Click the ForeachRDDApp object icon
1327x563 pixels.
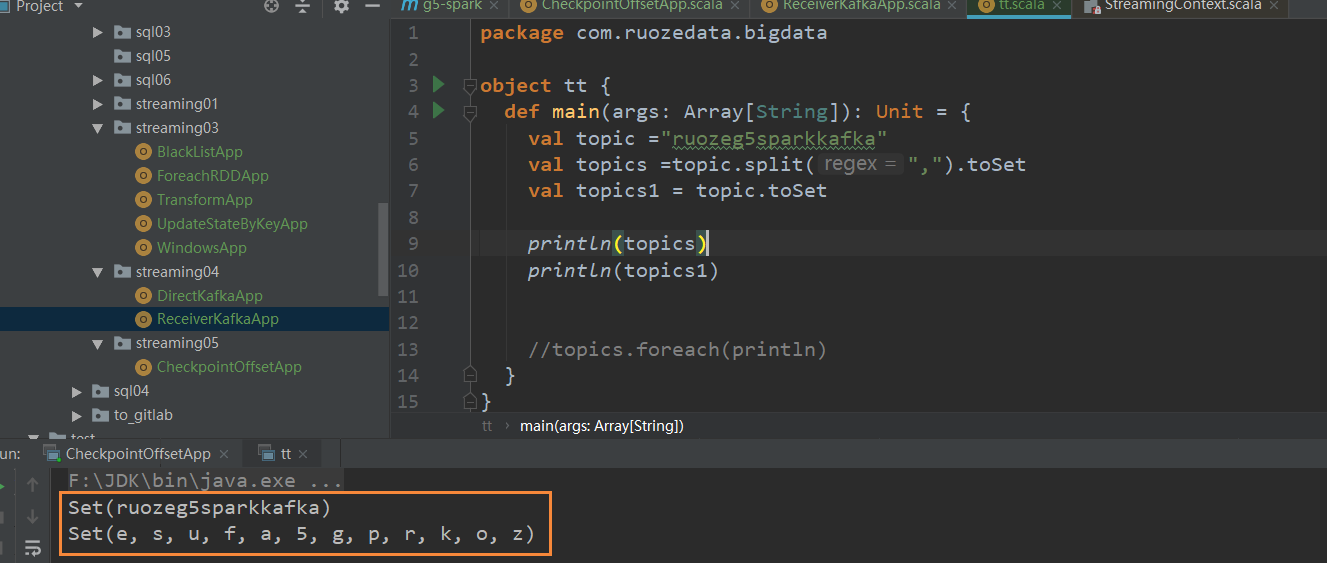[143, 176]
